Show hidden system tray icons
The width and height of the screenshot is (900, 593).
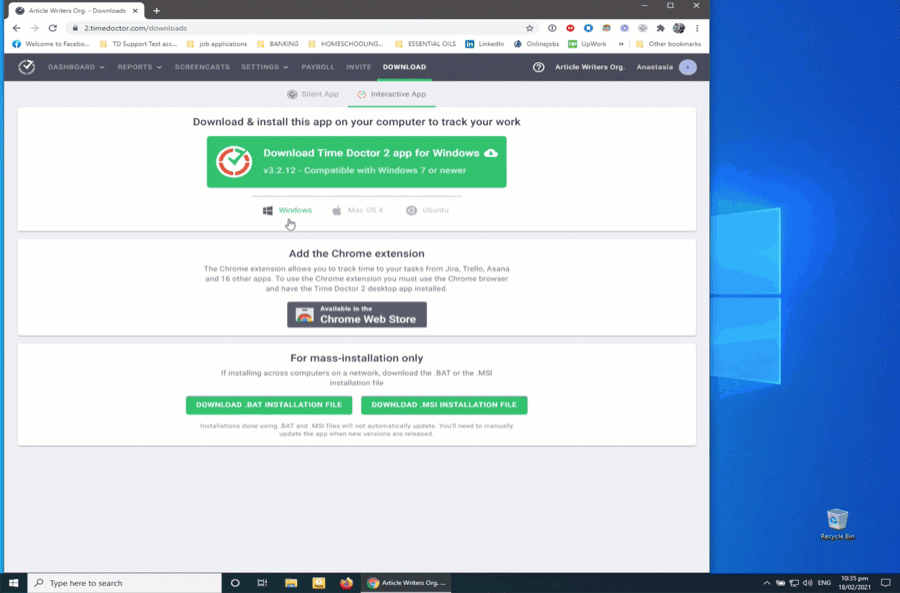point(767,583)
